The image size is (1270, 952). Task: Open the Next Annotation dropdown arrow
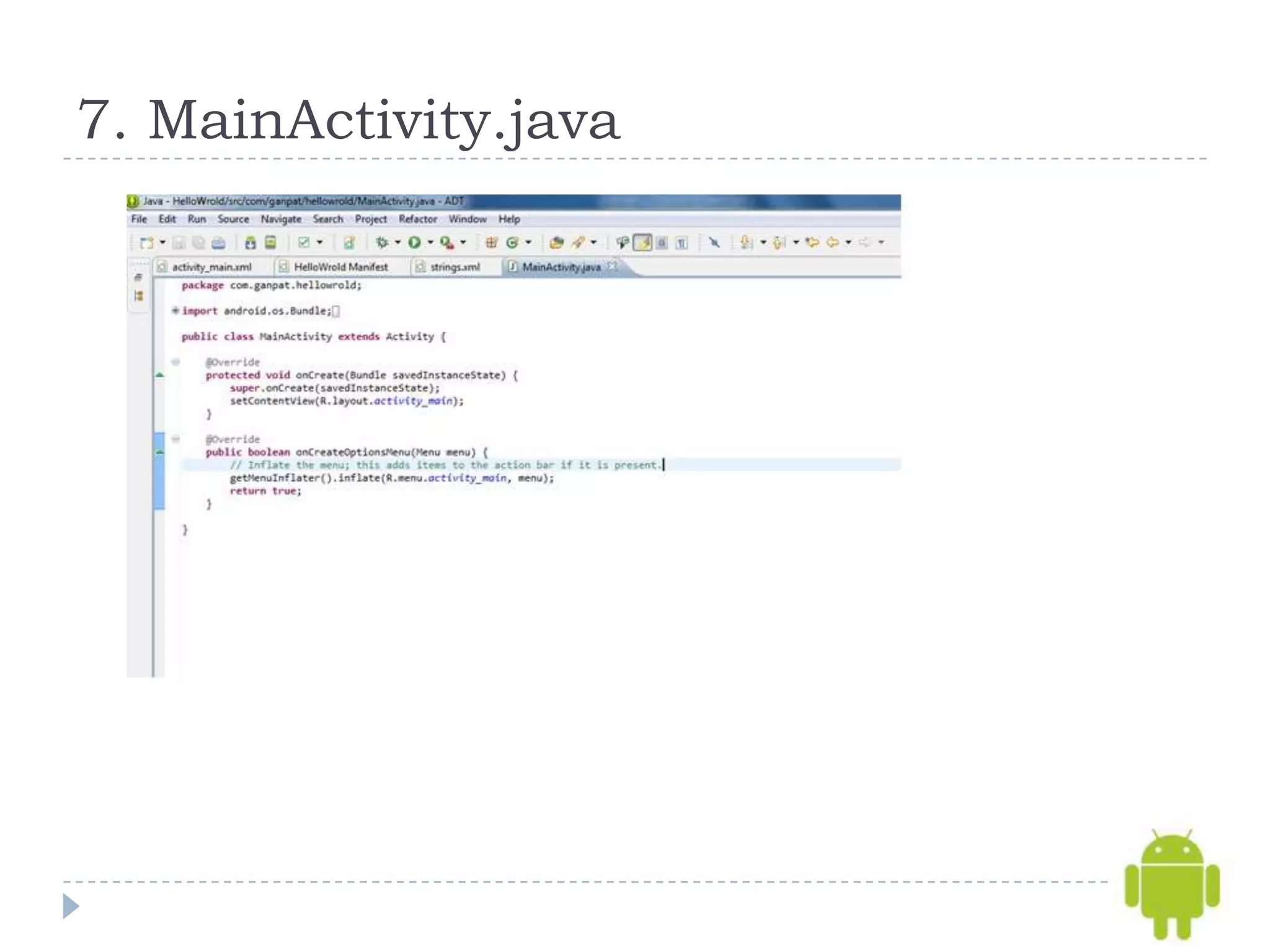coord(763,242)
